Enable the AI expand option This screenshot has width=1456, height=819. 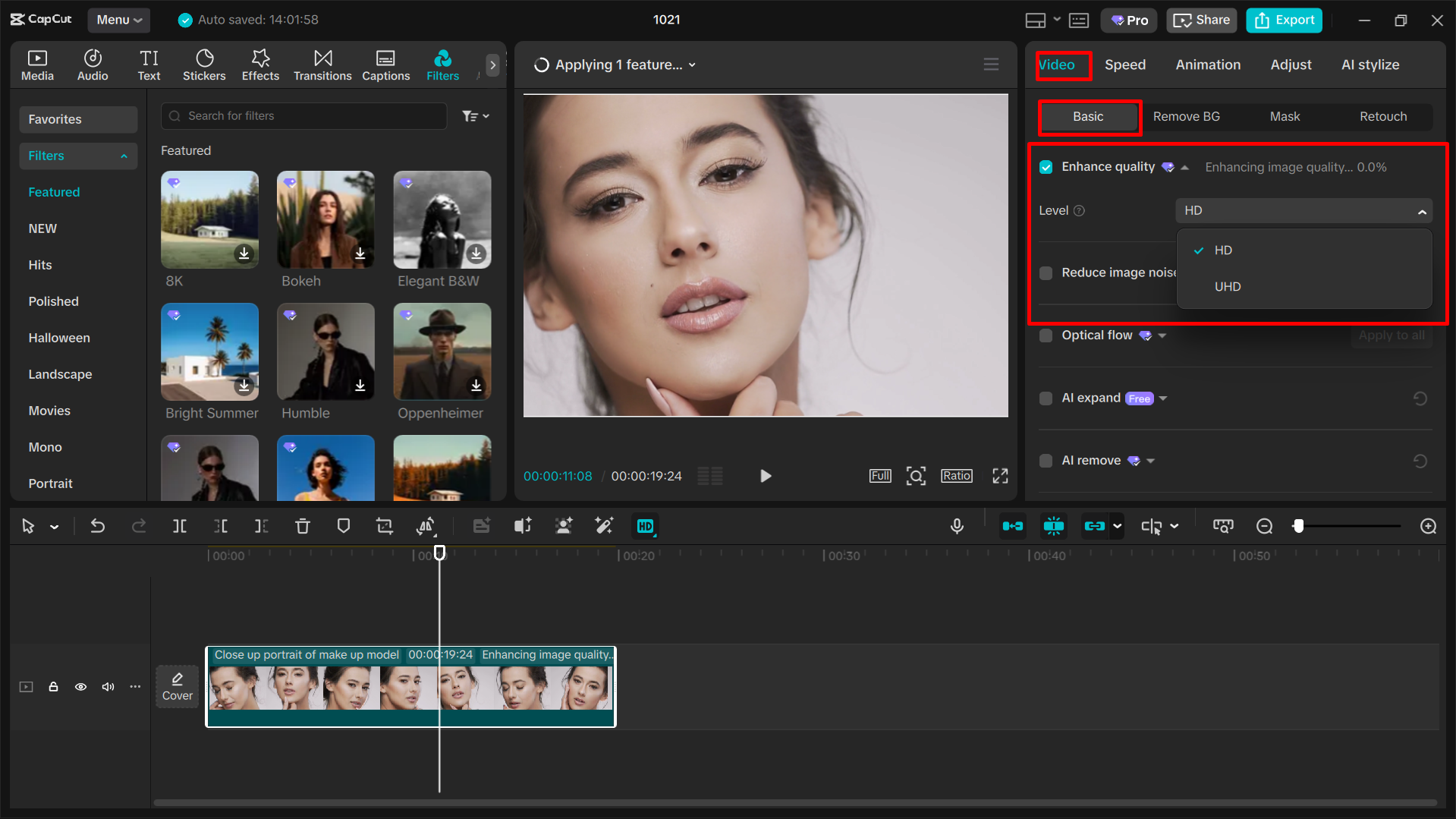coord(1046,398)
